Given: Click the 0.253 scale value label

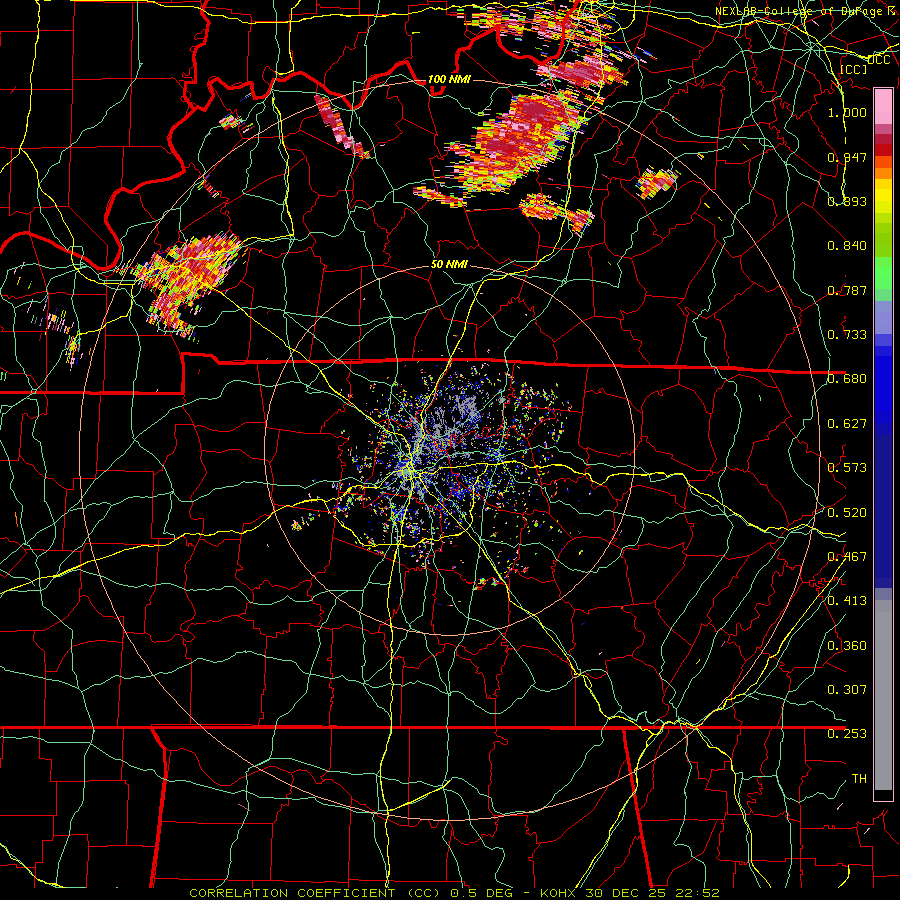Looking at the screenshot, I should [847, 734].
